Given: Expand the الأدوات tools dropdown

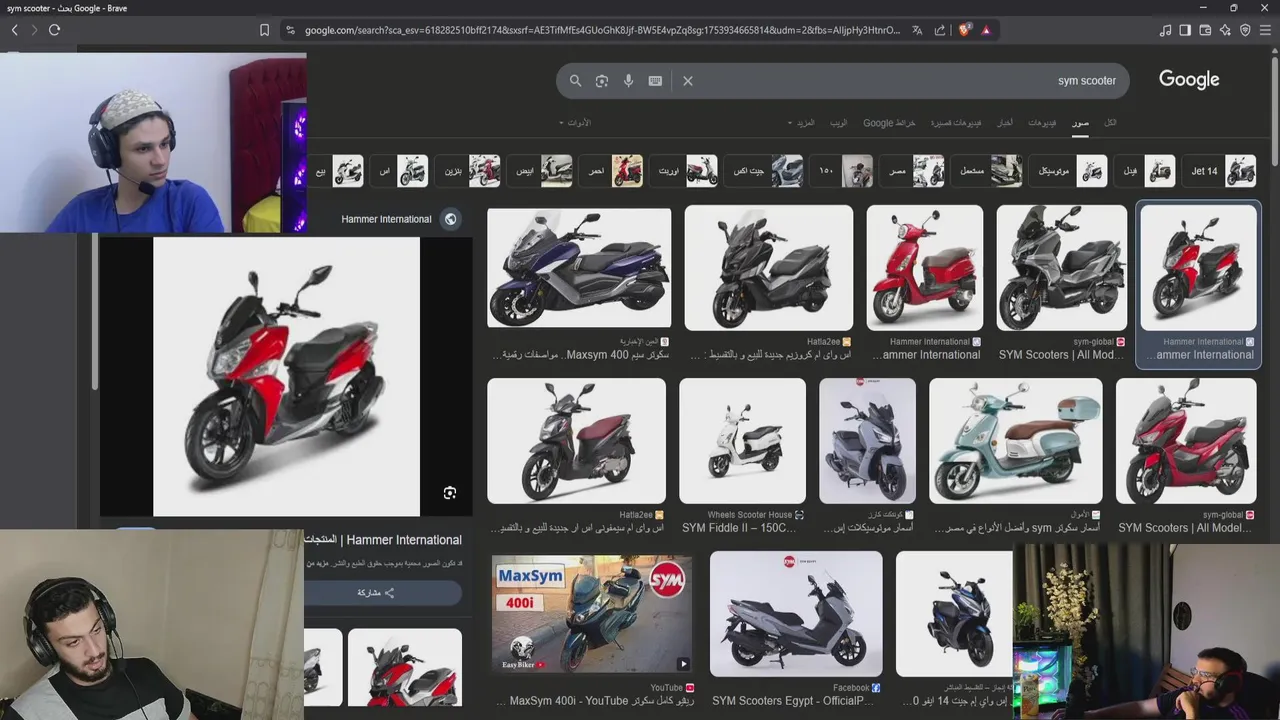Looking at the screenshot, I should tap(575, 123).
